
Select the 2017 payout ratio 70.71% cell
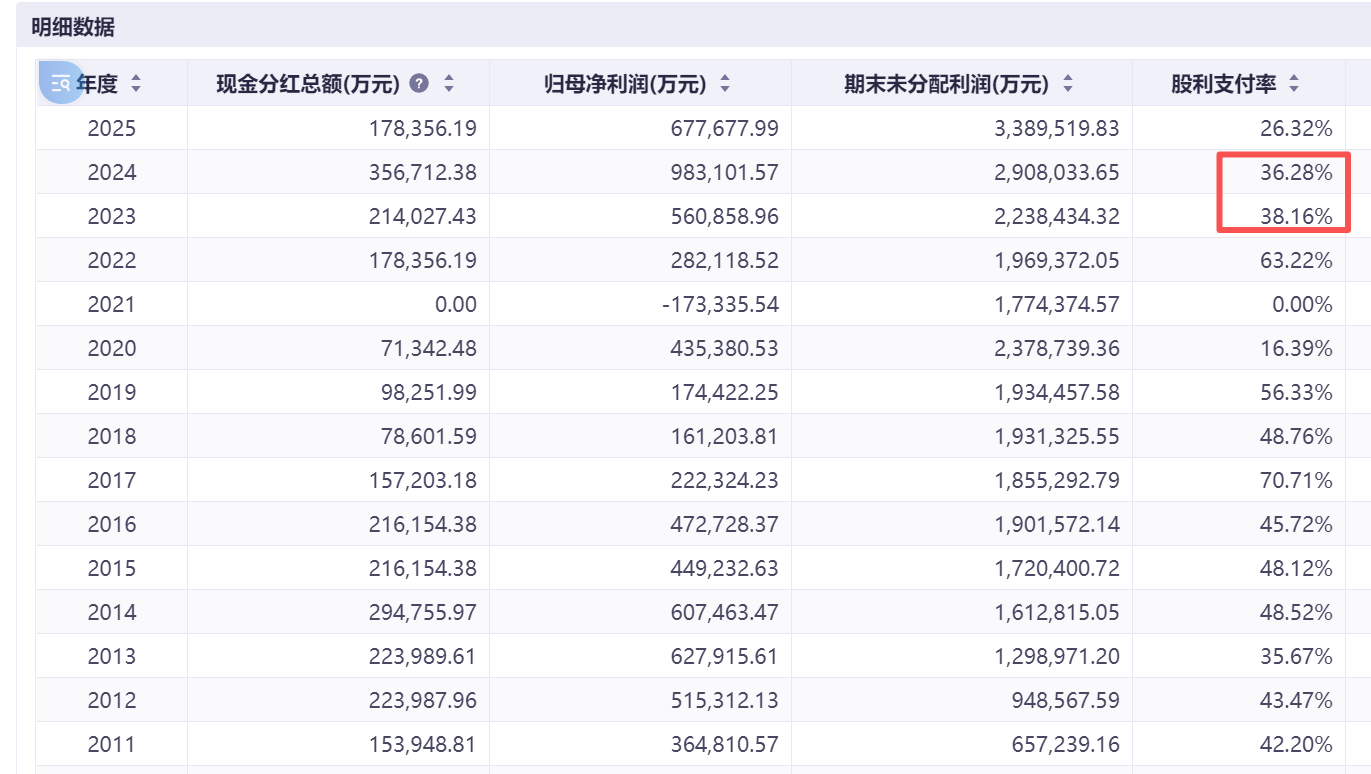point(1296,480)
